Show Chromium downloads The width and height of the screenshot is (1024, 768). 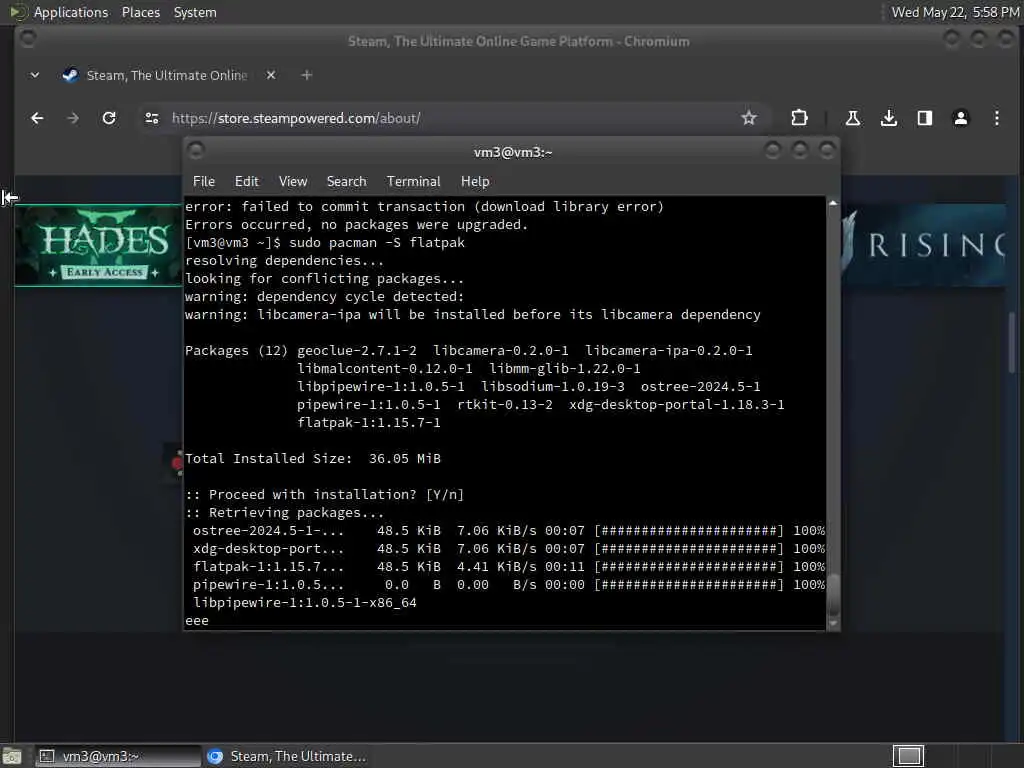coord(889,118)
